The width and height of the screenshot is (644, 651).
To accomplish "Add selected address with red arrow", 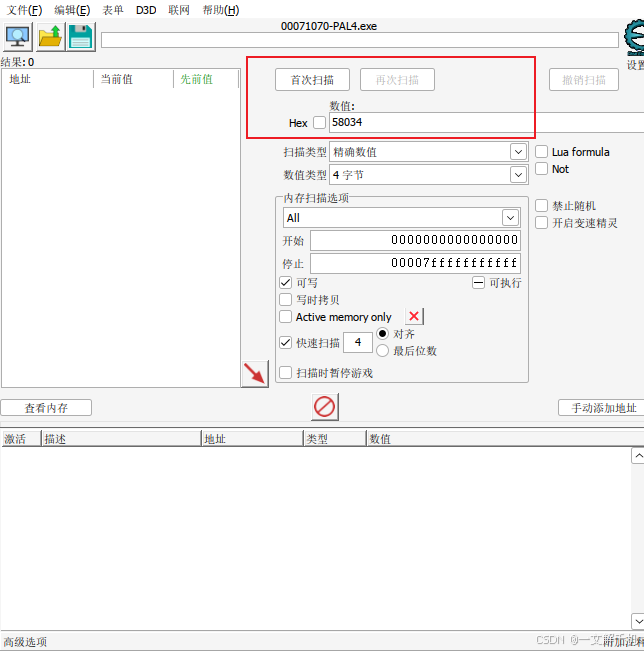I will [255, 373].
